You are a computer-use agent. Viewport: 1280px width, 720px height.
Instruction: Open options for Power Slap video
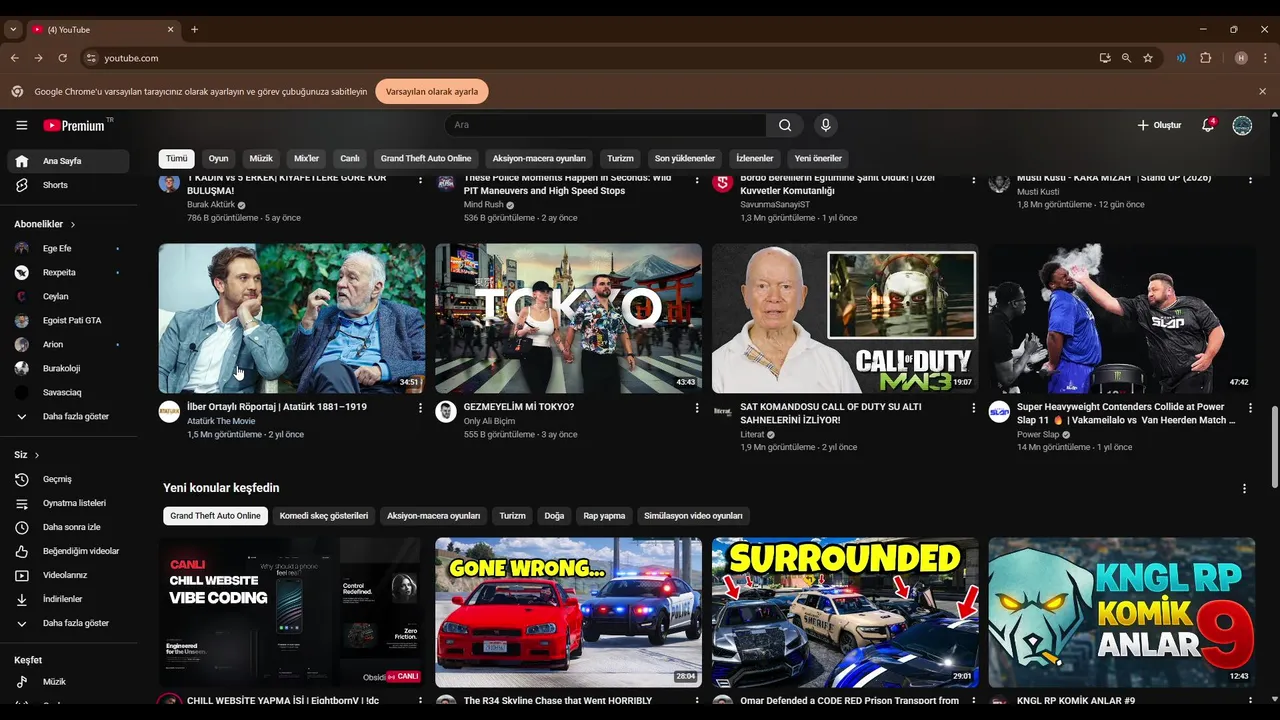coord(1250,408)
